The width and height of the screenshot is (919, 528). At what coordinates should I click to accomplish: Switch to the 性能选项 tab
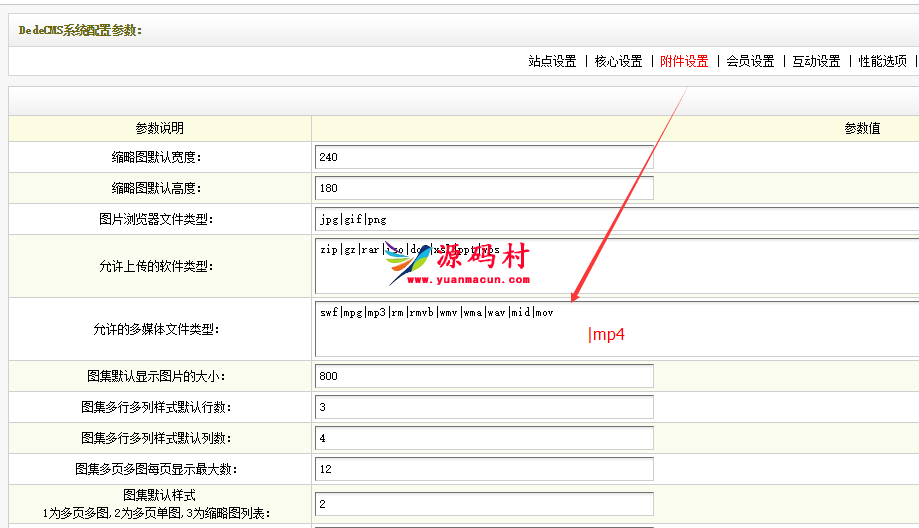(882, 61)
